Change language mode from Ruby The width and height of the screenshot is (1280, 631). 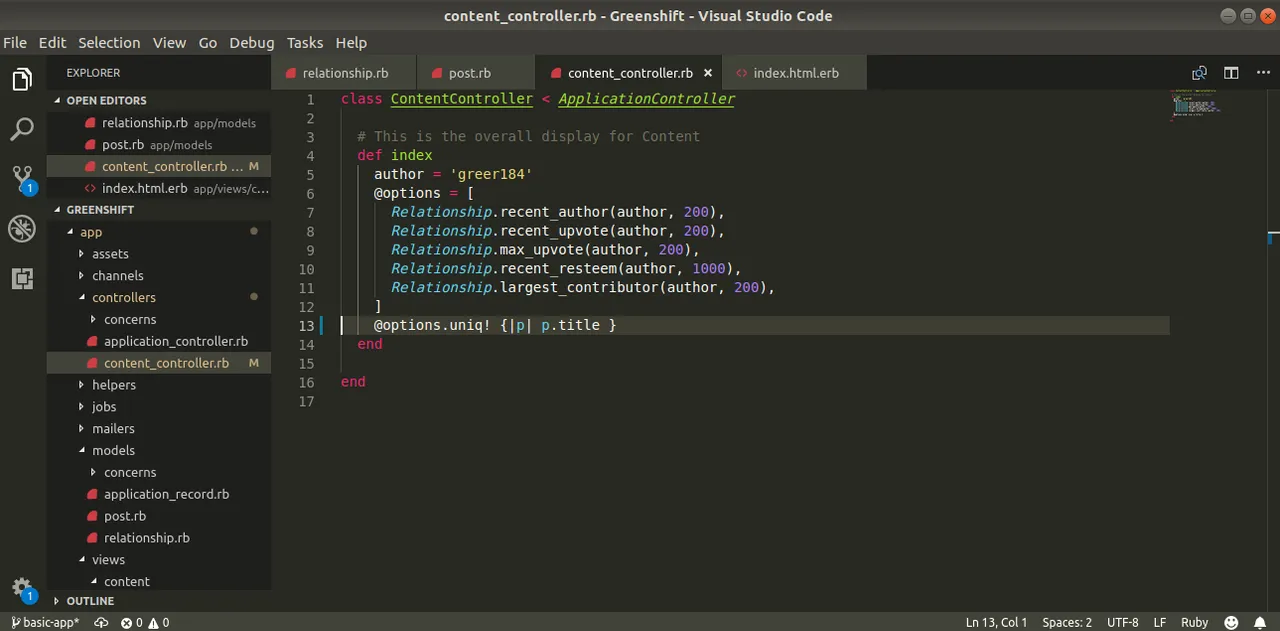[1194, 622]
